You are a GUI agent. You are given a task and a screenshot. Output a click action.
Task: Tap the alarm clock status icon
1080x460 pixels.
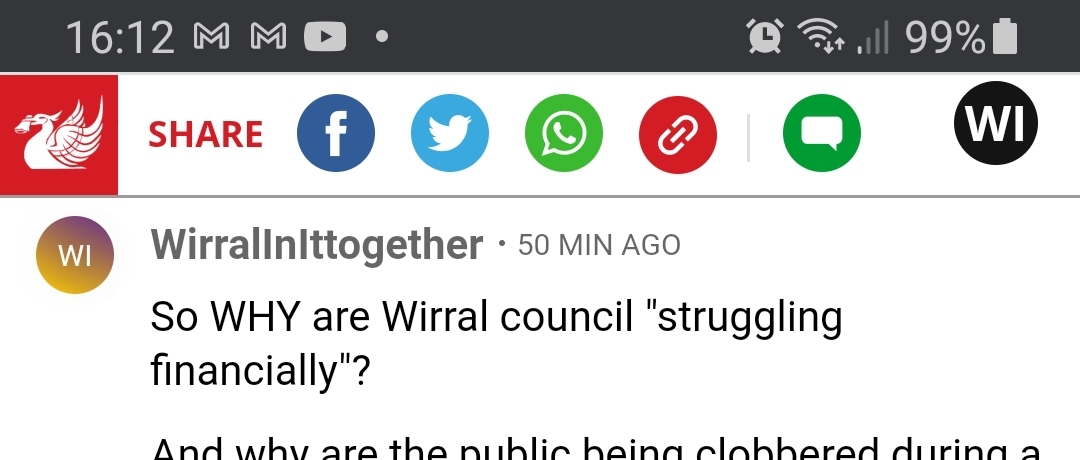tap(765, 36)
